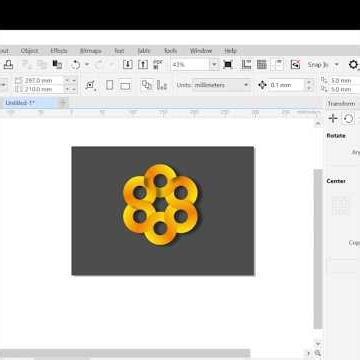This screenshot has width=360, height=360.
Task: Open the Units millimeters dropdown
Action: point(221,85)
